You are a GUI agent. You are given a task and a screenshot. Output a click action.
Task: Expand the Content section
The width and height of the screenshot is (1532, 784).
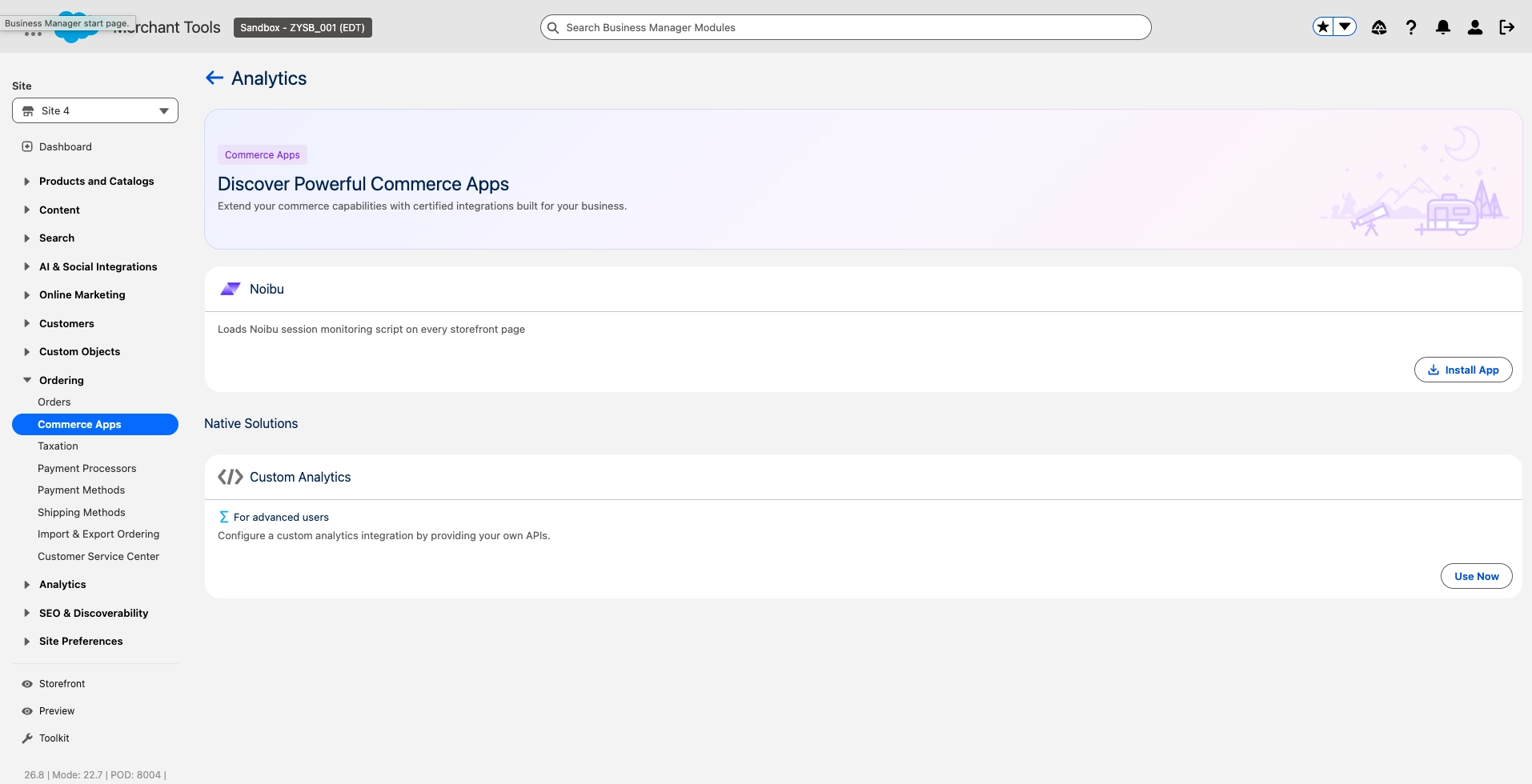pyautogui.click(x=59, y=210)
